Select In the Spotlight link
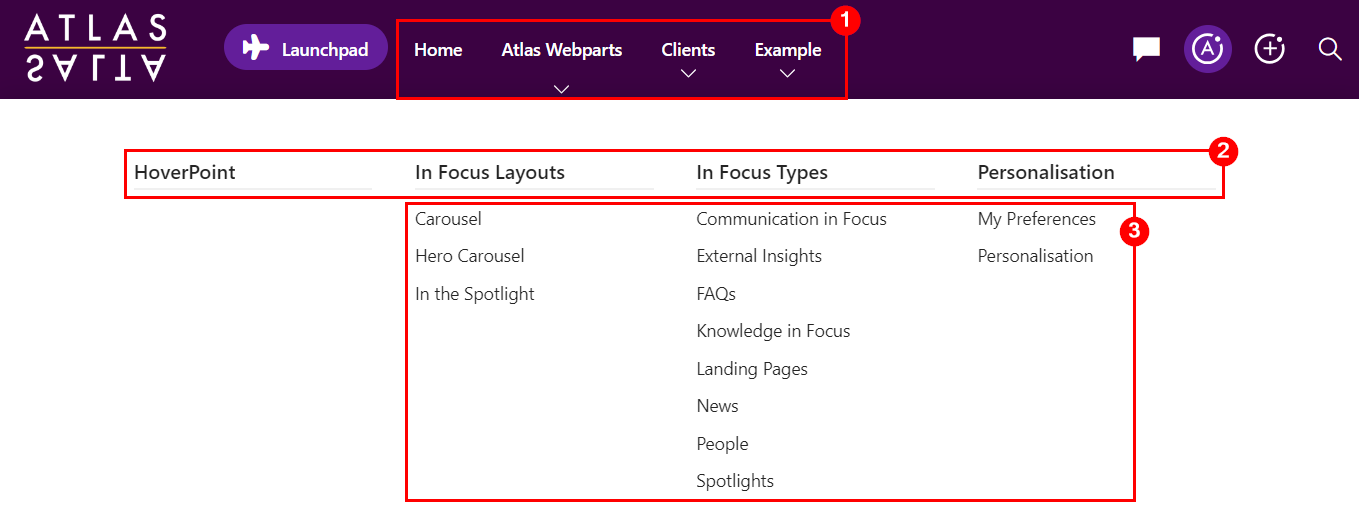1359x517 pixels. [x=475, y=294]
